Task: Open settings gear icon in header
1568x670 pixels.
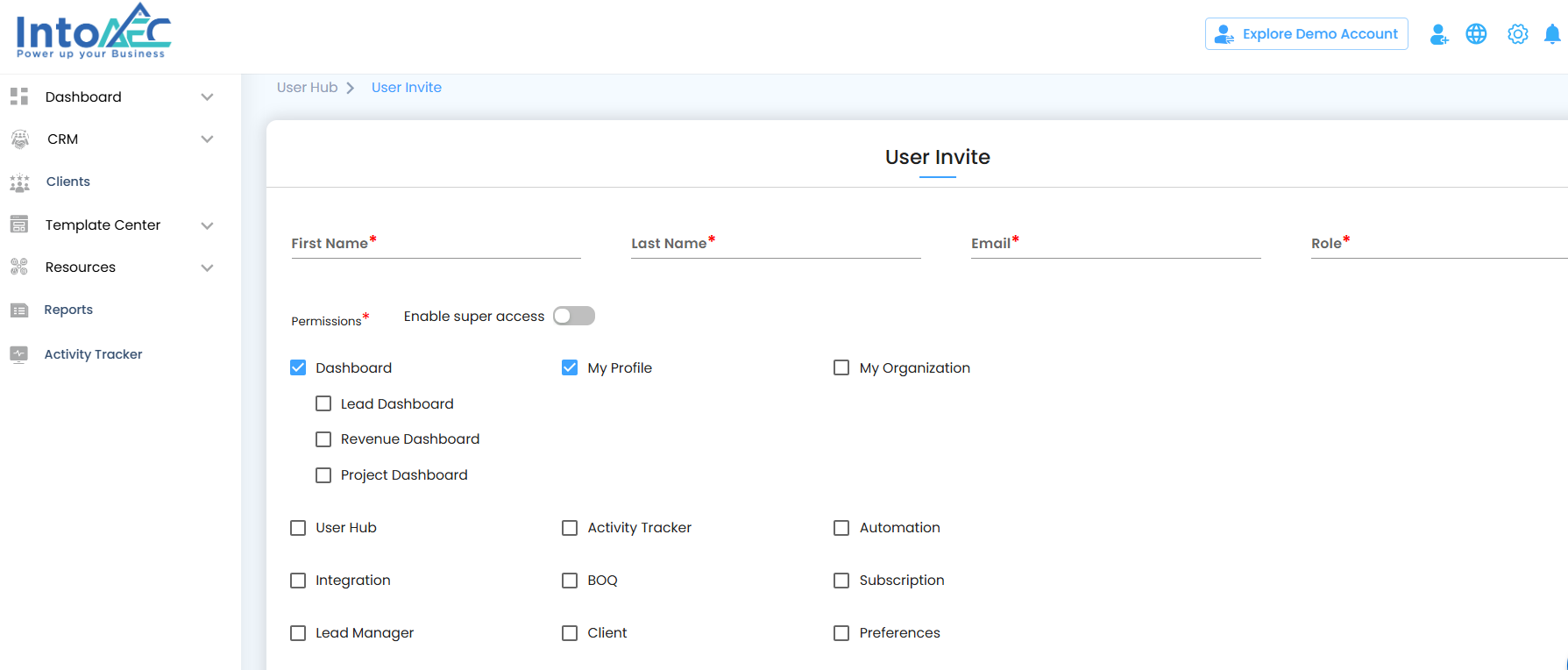Action: click(1517, 34)
